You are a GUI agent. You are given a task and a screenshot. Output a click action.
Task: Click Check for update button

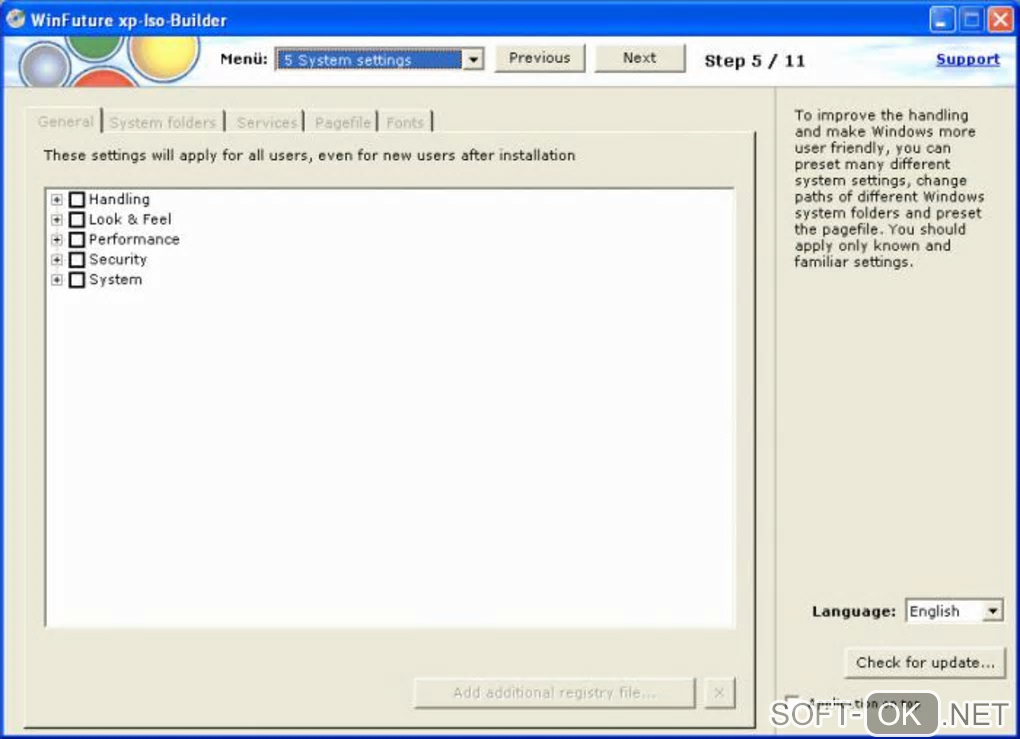tap(924, 662)
